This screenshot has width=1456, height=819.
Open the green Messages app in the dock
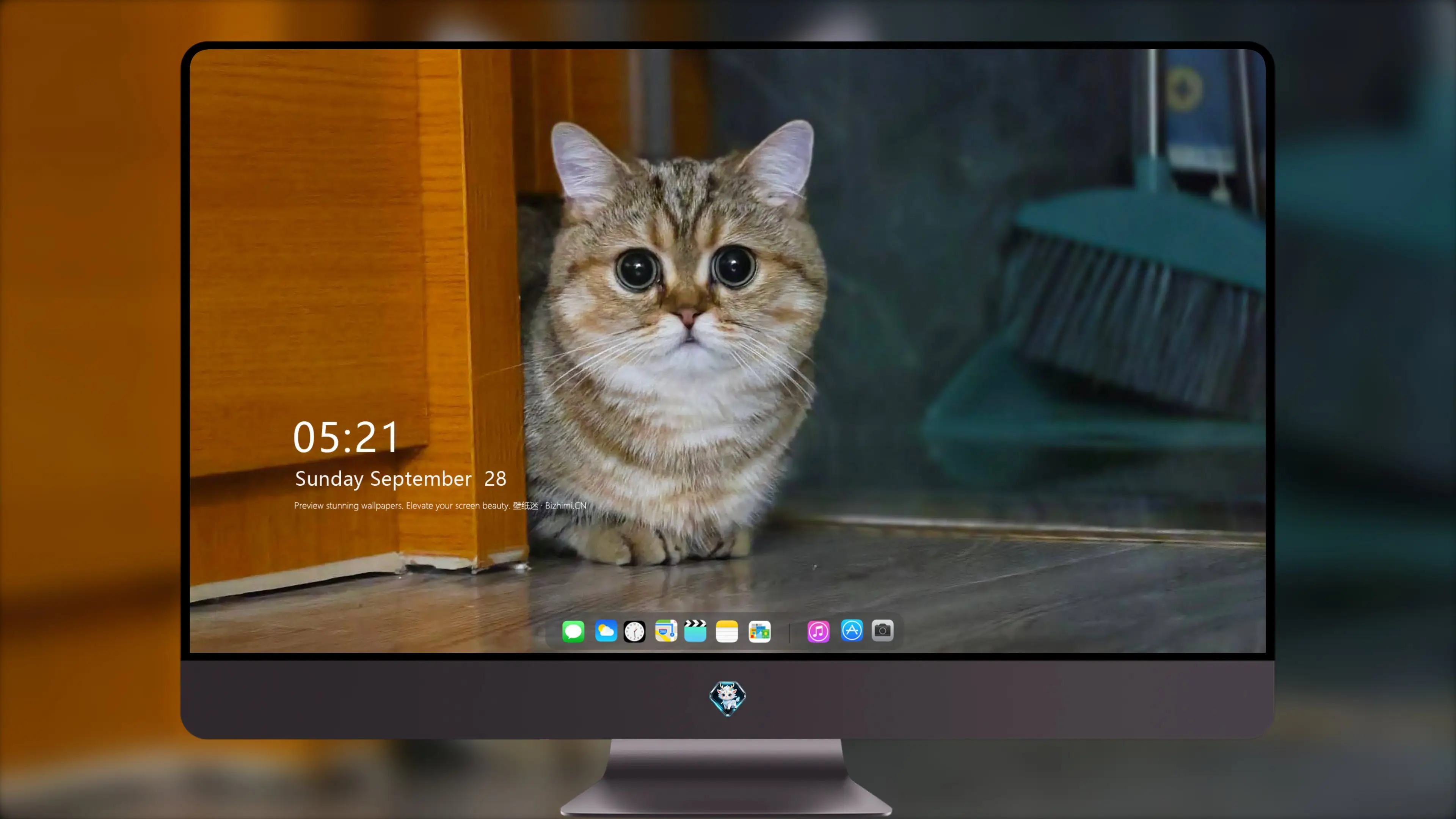pos(573,631)
